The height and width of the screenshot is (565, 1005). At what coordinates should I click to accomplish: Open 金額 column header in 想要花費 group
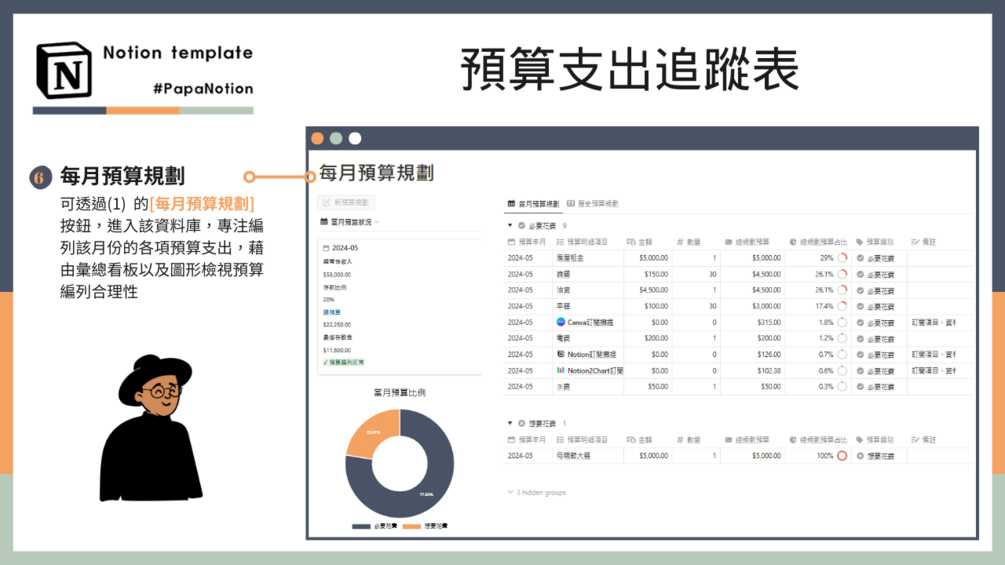(640, 439)
